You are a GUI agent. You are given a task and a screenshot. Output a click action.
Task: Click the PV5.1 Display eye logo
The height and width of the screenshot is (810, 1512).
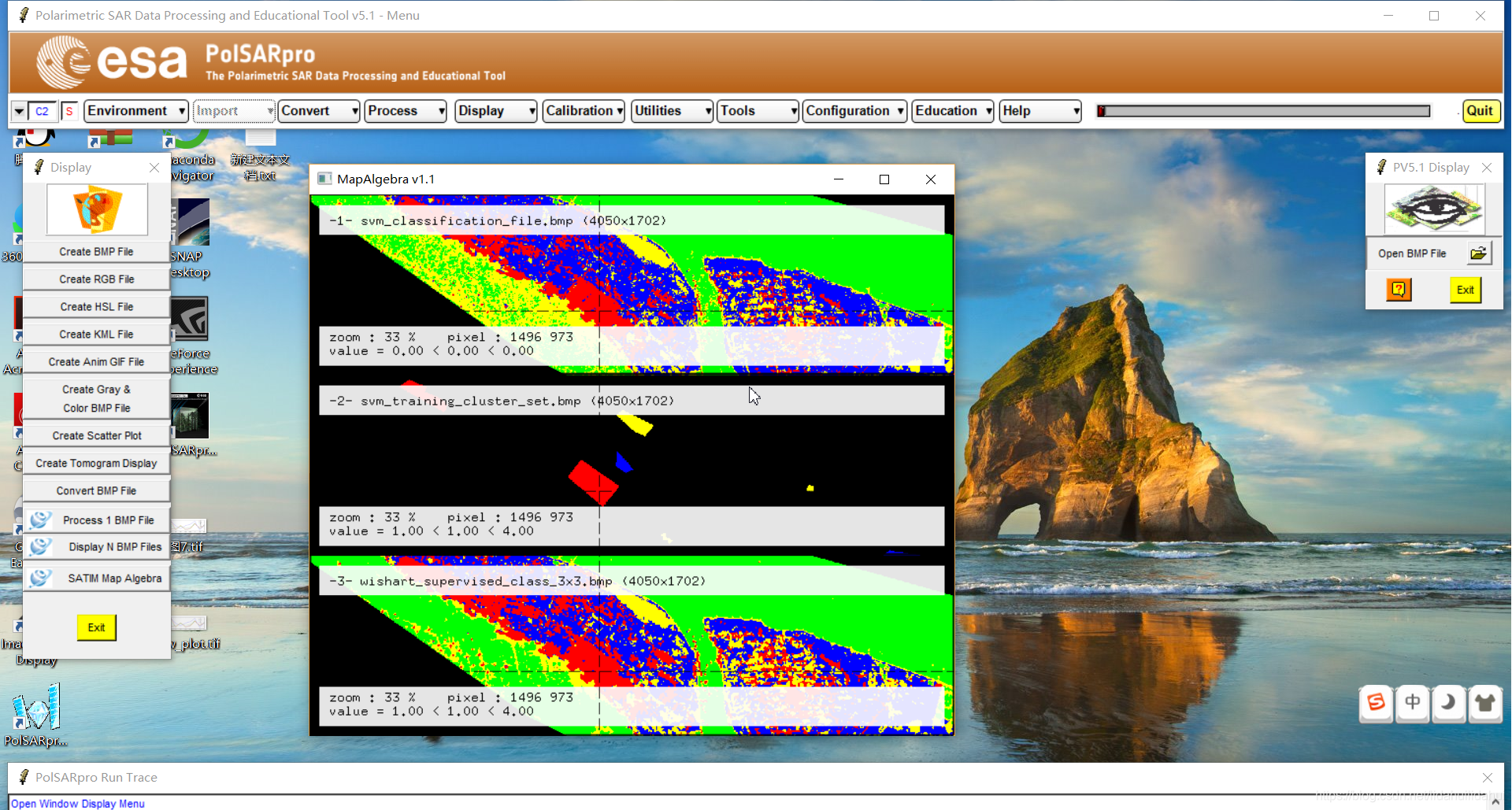(x=1434, y=209)
